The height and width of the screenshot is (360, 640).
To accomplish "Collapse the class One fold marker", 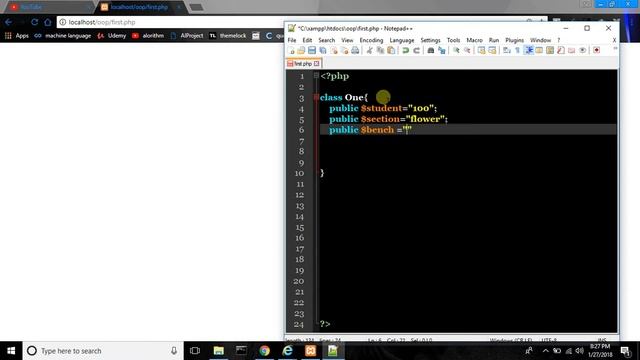I will tap(316, 97).
